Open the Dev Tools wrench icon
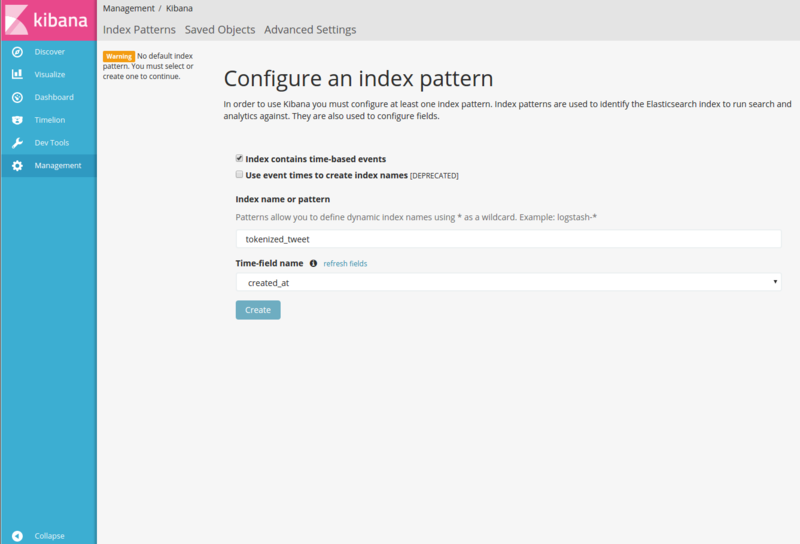This screenshot has width=800, height=544. [x=17, y=143]
